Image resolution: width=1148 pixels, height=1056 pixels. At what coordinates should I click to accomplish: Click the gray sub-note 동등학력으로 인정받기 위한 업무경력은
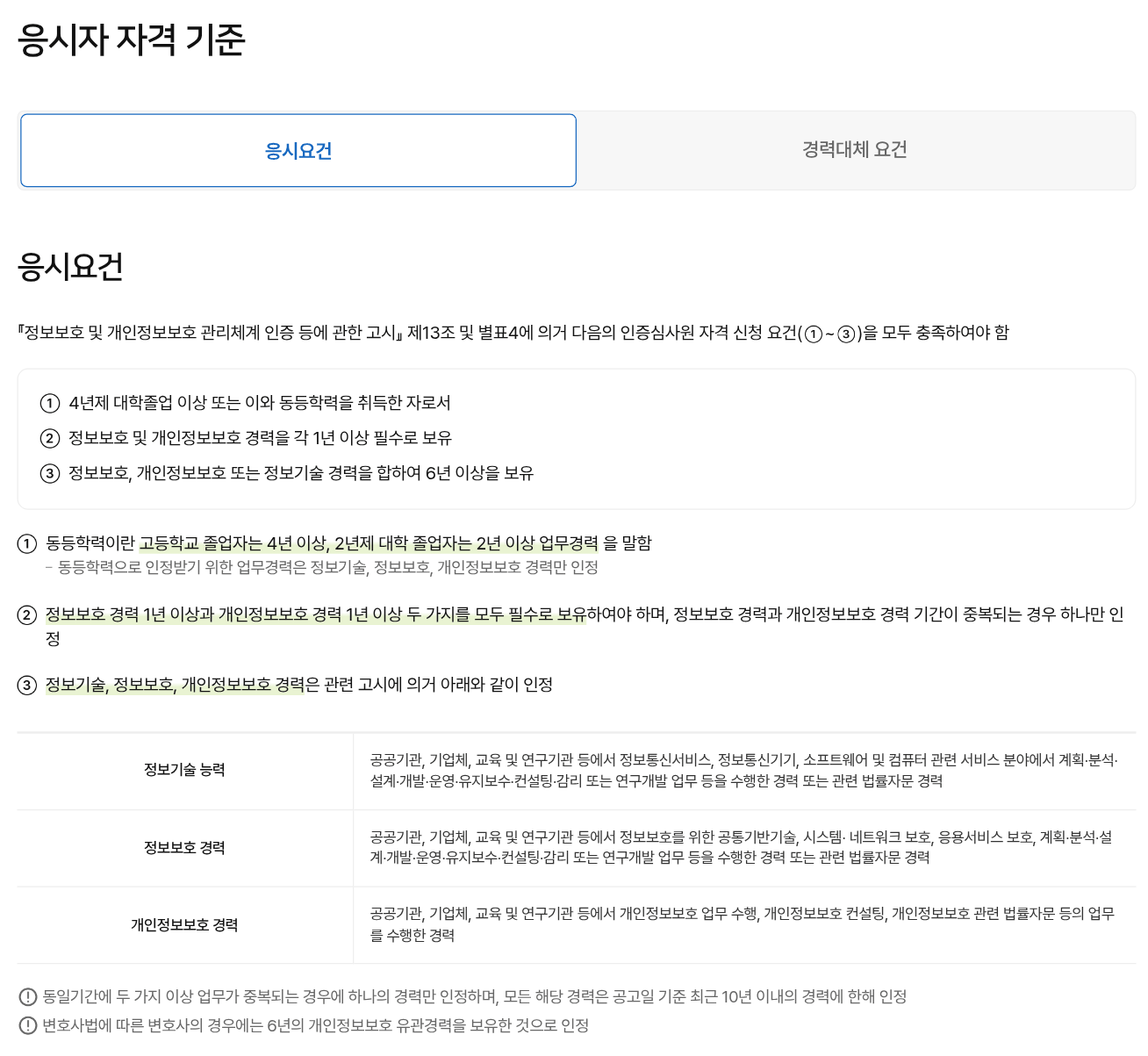(x=321, y=568)
